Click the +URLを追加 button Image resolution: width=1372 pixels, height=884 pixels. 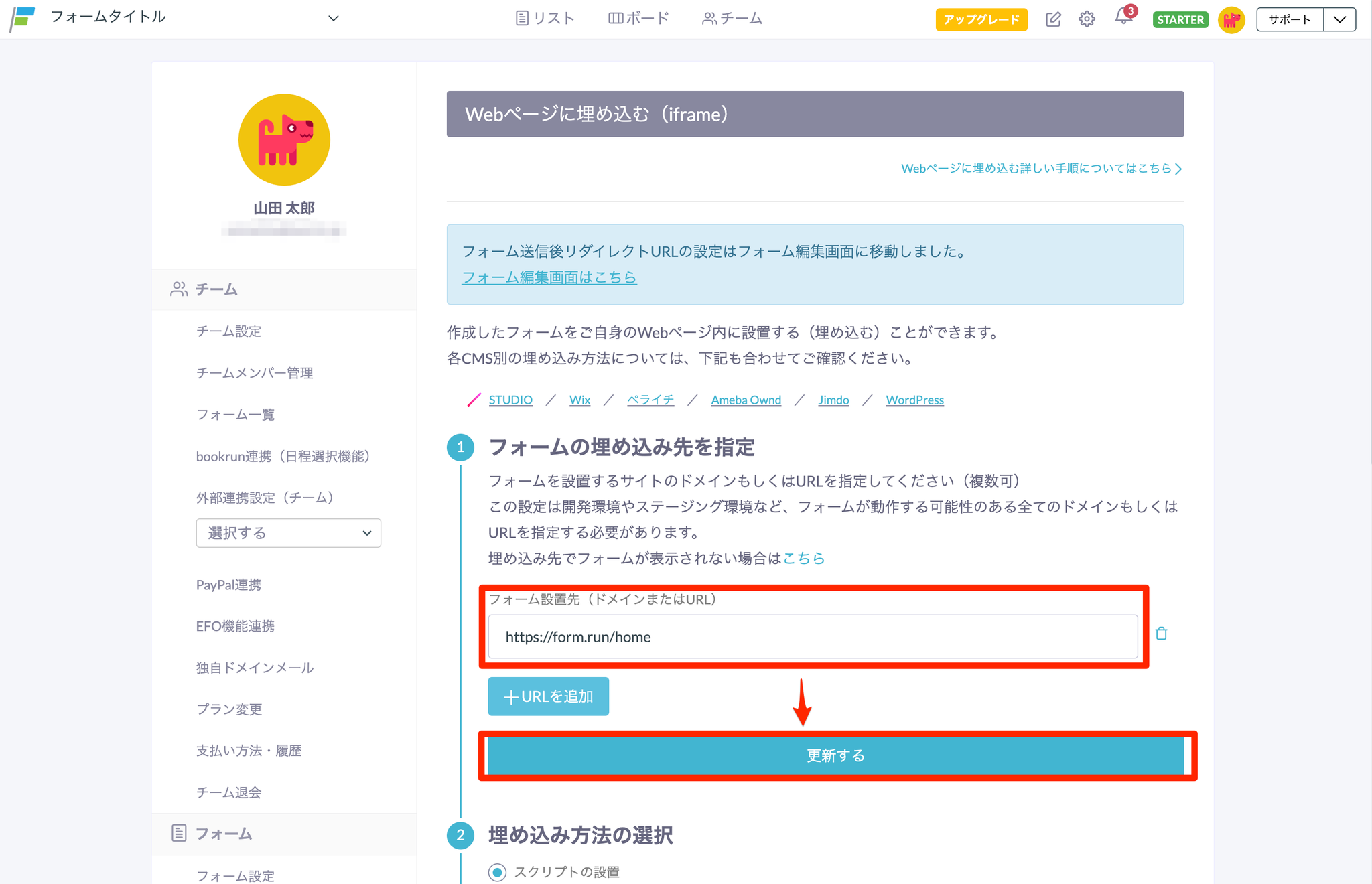click(548, 696)
